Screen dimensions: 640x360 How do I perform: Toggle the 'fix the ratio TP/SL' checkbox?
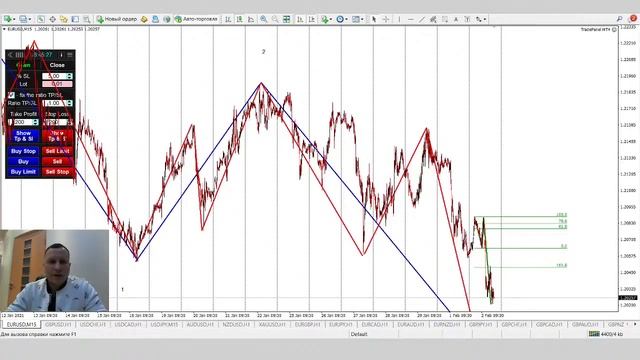[11, 95]
